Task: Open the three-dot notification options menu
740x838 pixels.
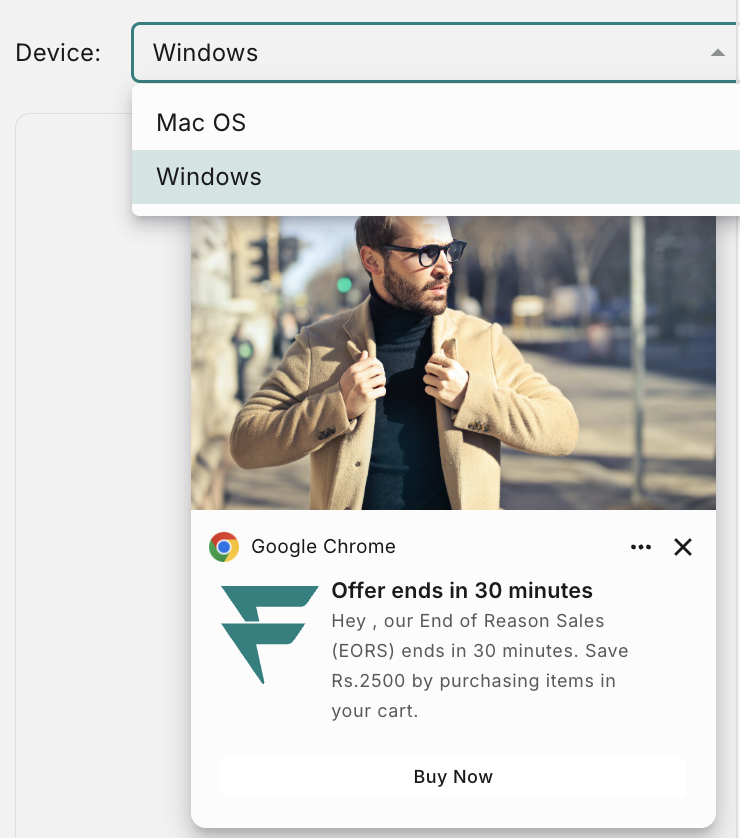Action: 641,547
